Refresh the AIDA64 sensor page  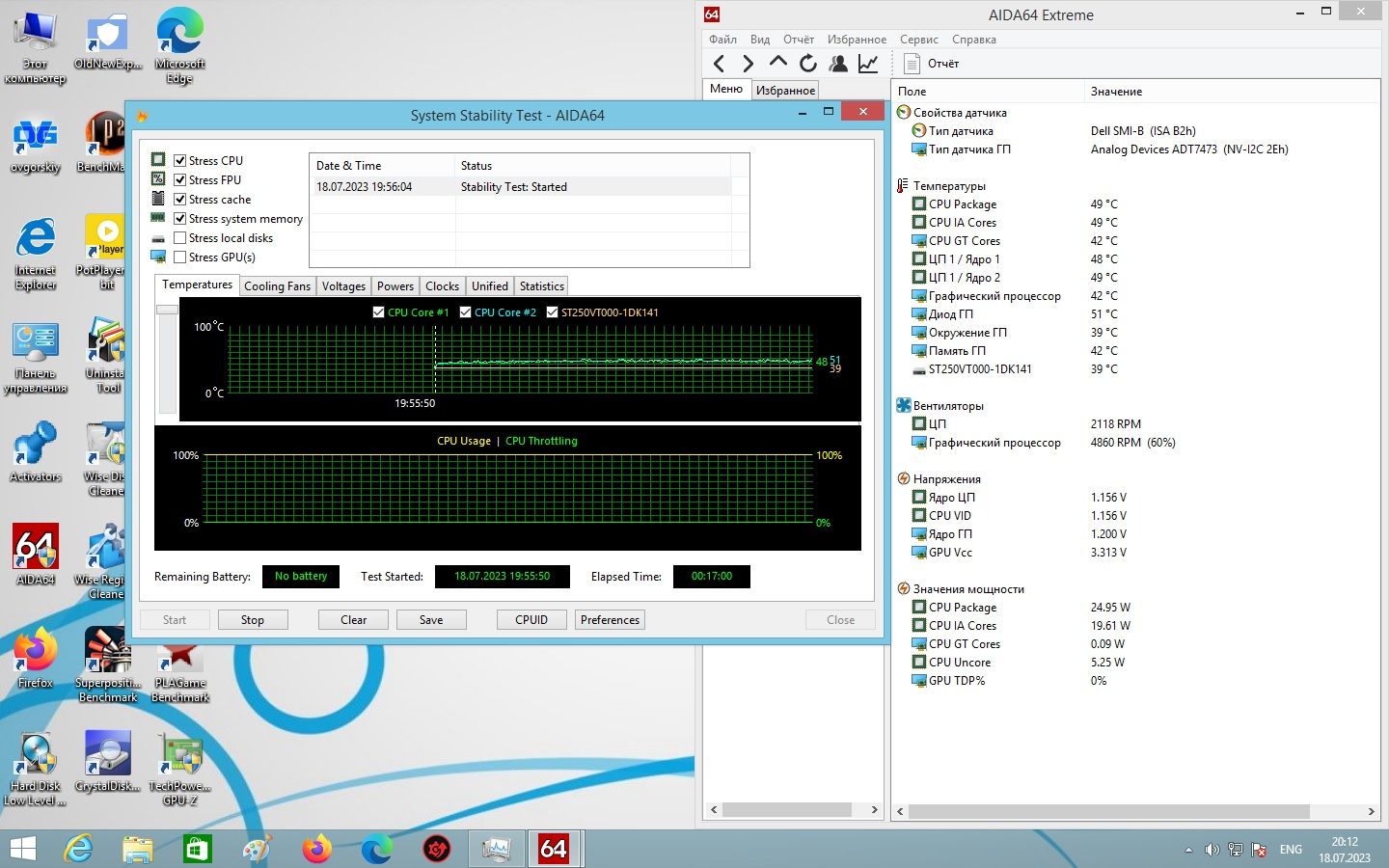tap(808, 64)
